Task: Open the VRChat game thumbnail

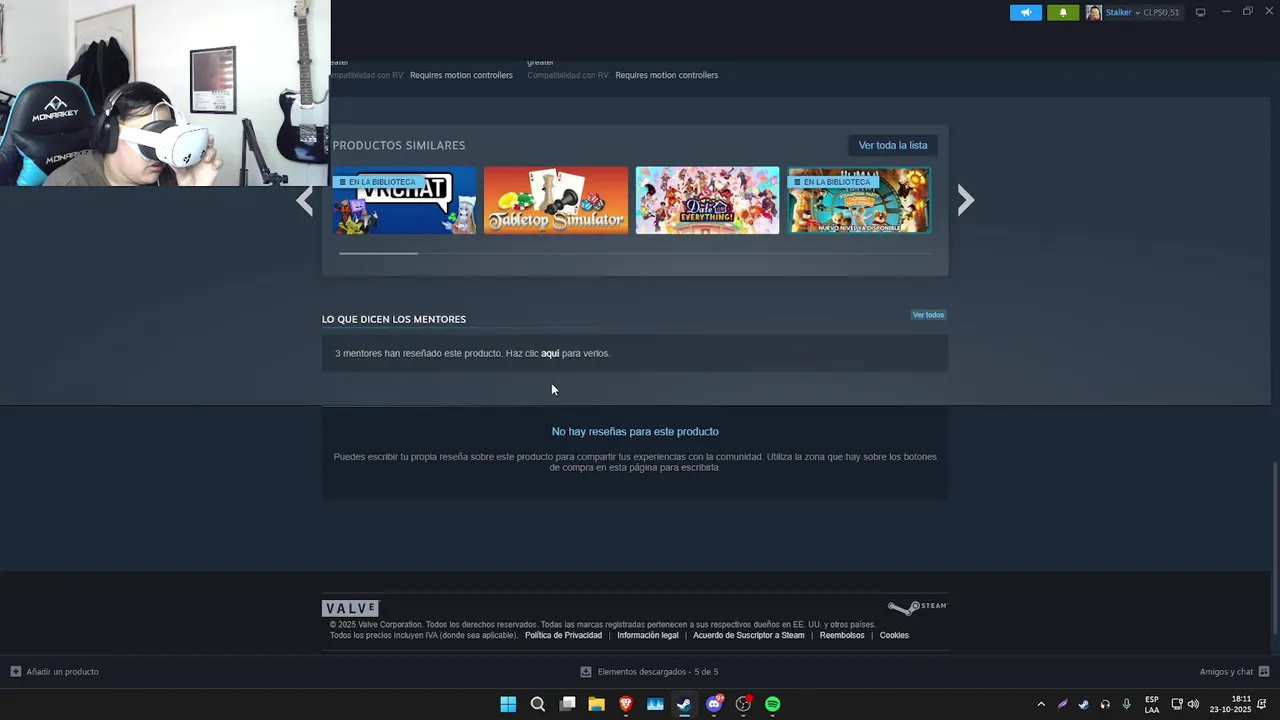Action: click(x=404, y=200)
